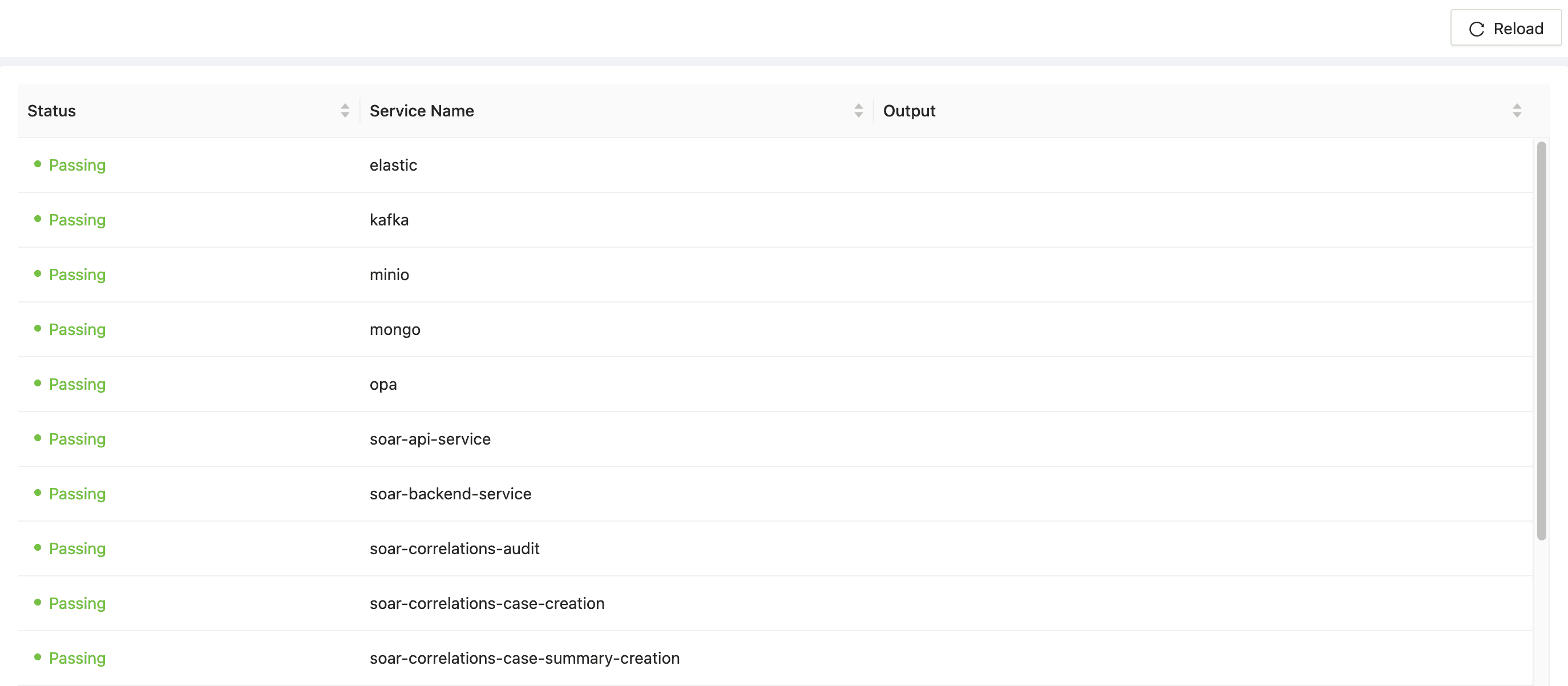
Task: Expand sort options via Output column chevrons
Action: pyautogui.click(x=1516, y=110)
